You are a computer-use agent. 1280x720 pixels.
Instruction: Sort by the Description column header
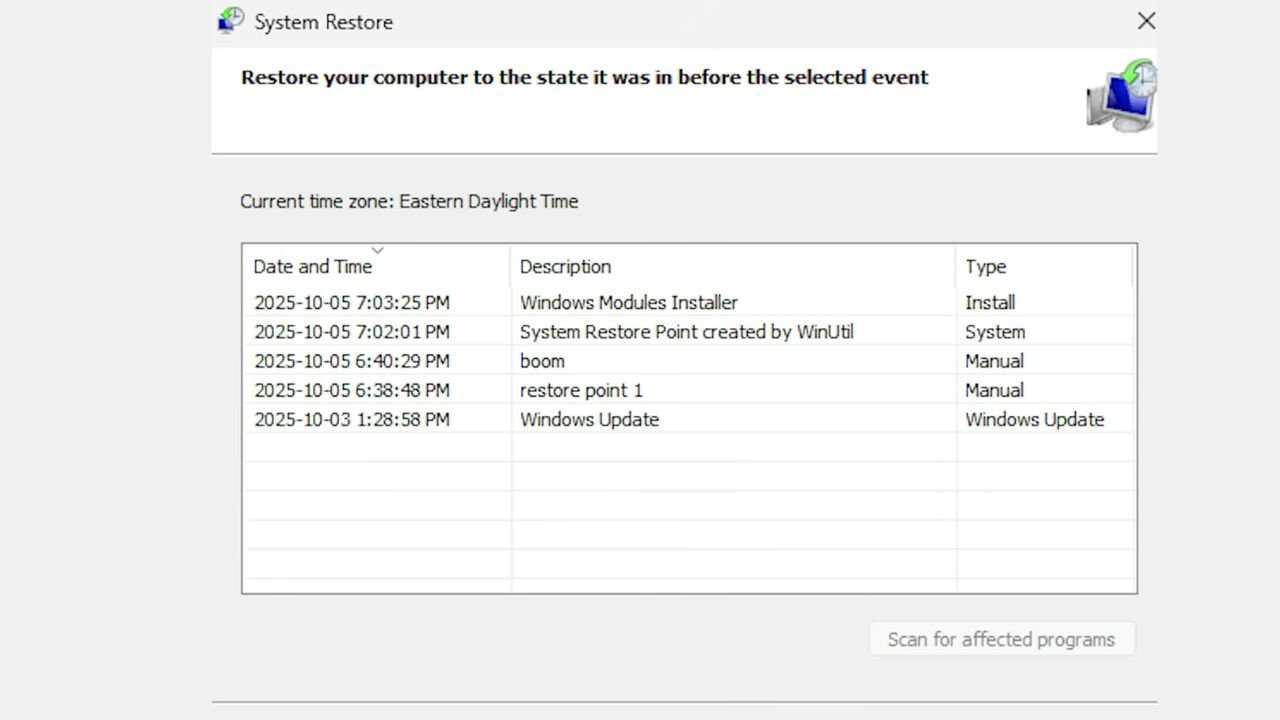click(x=565, y=267)
